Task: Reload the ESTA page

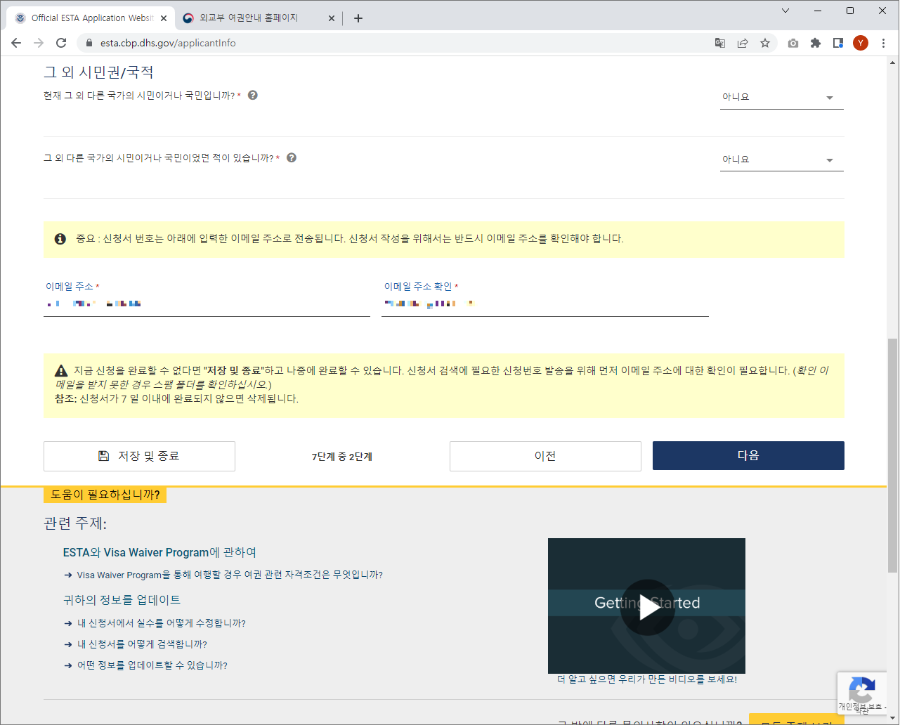Action: (61, 43)
